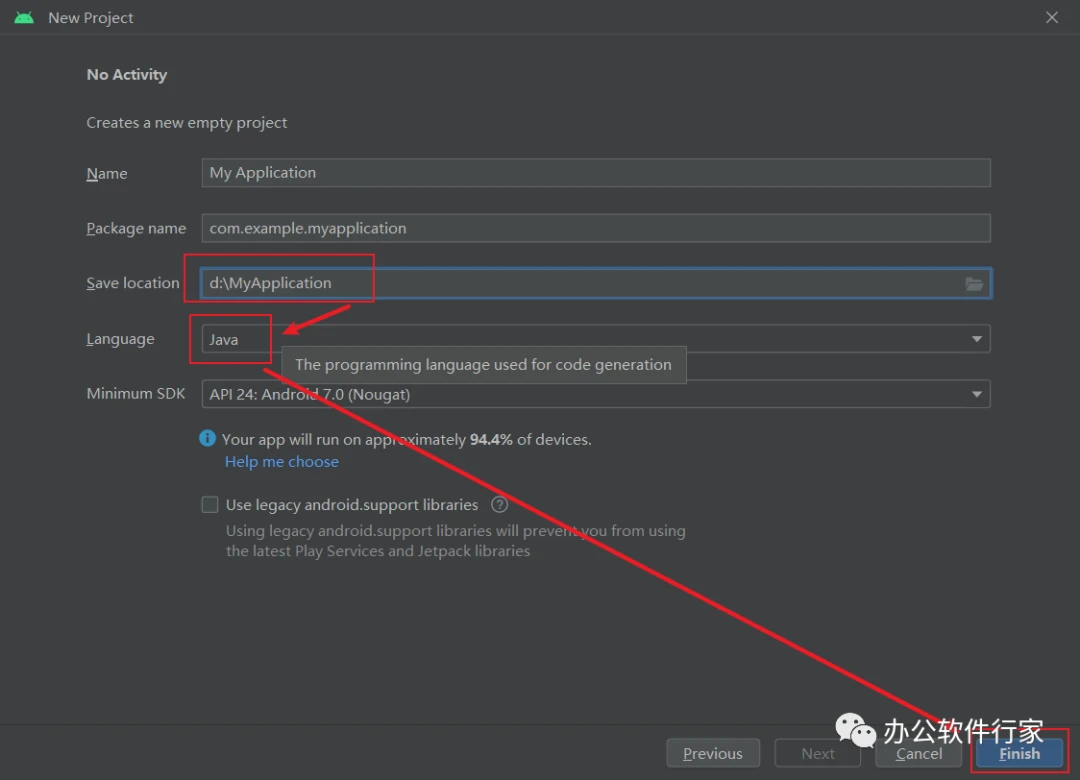This screenshot has height=780, width=1080.
Task: Click the Name field label
Action: [107, 174]
